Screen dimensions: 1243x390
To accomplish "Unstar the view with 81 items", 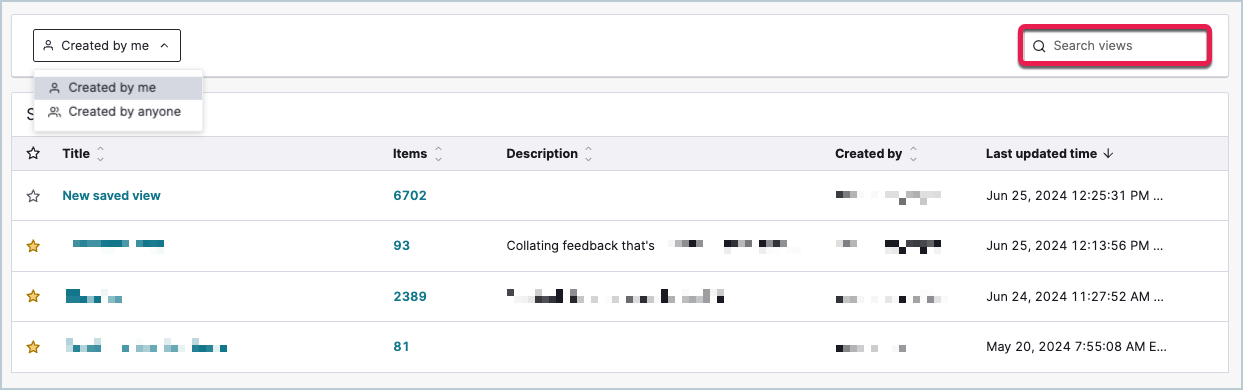I will click(x=33, y=347).
